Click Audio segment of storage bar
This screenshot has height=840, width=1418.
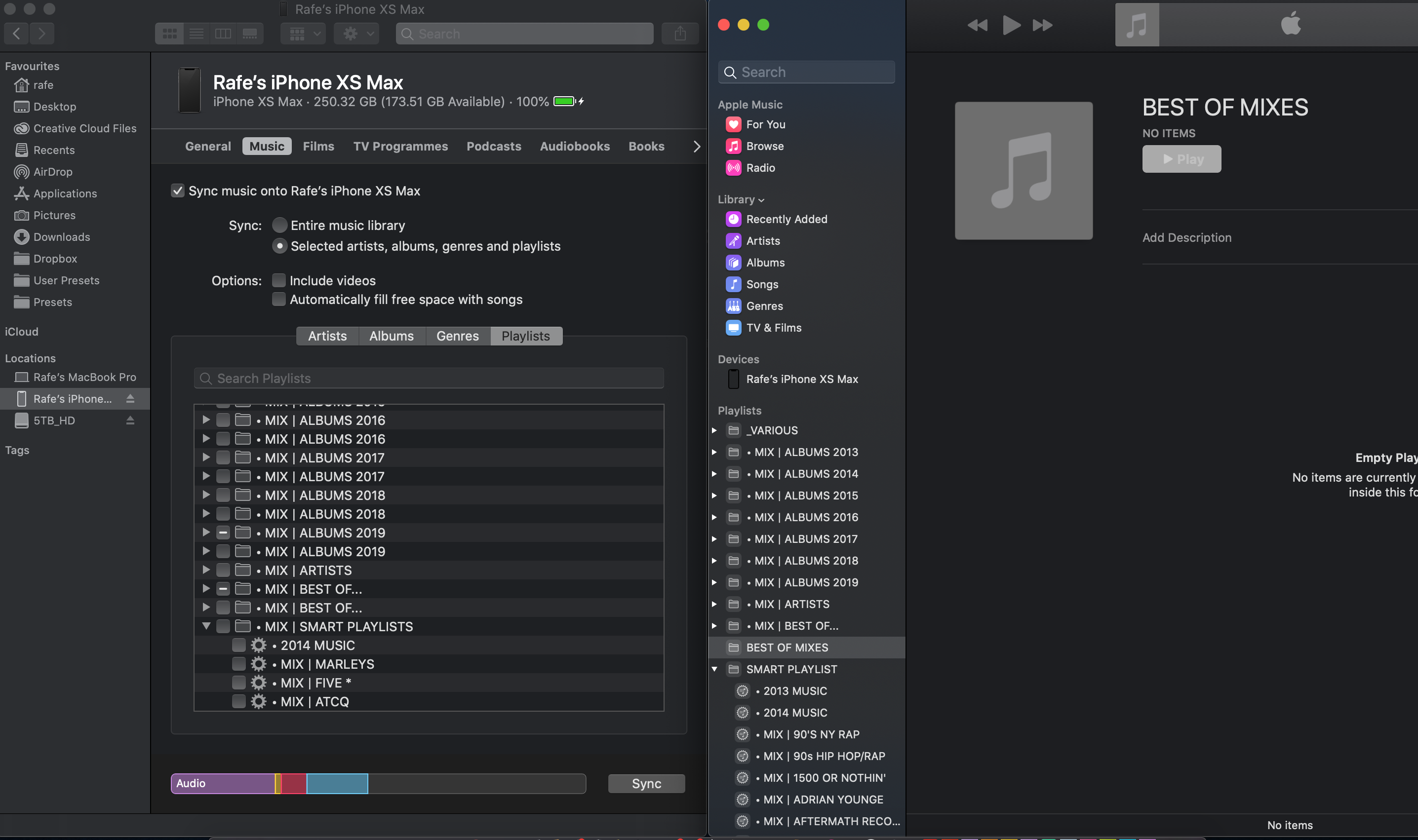point(223,784)
